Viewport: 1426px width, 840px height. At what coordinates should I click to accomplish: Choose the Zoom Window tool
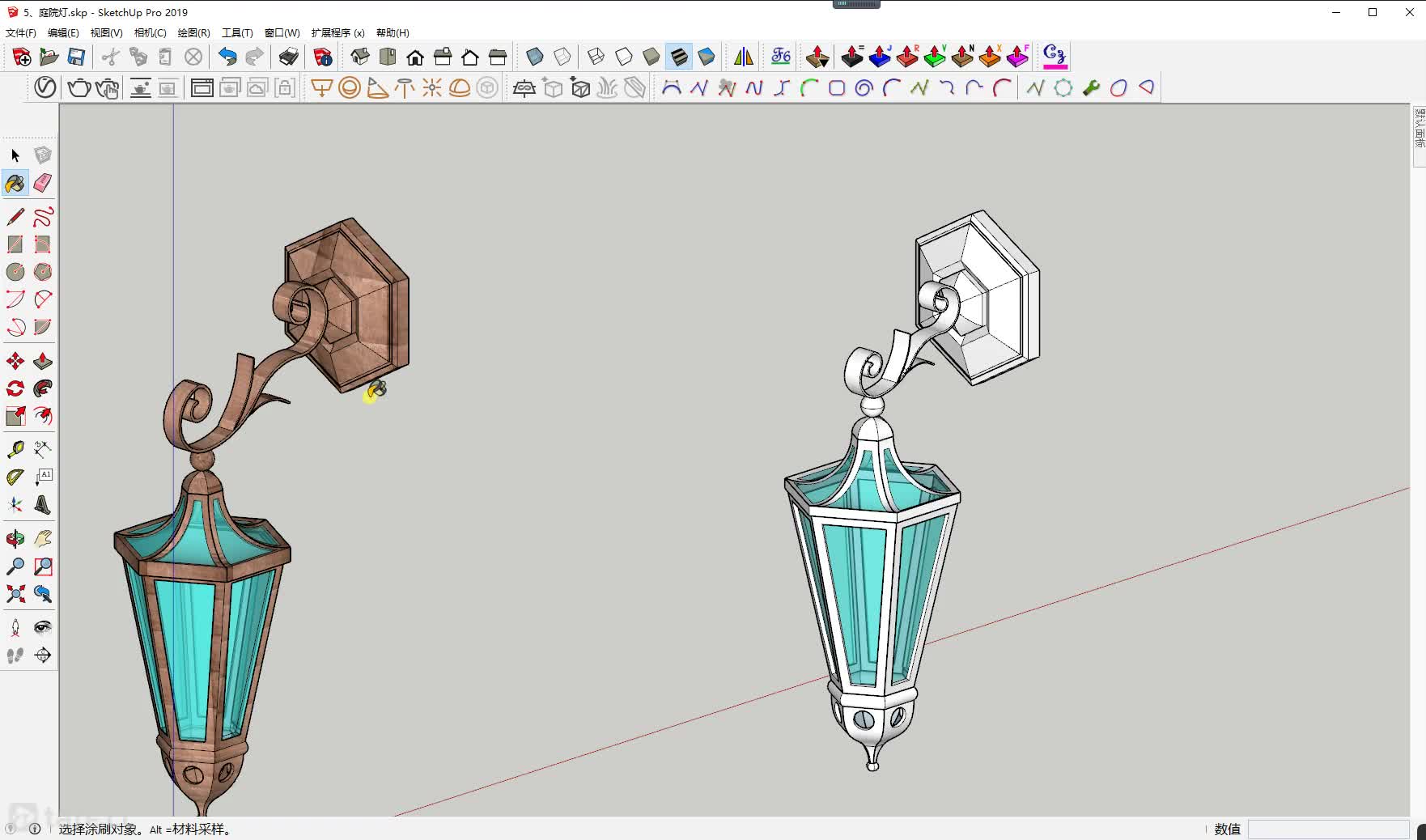(x=43, y=566)
